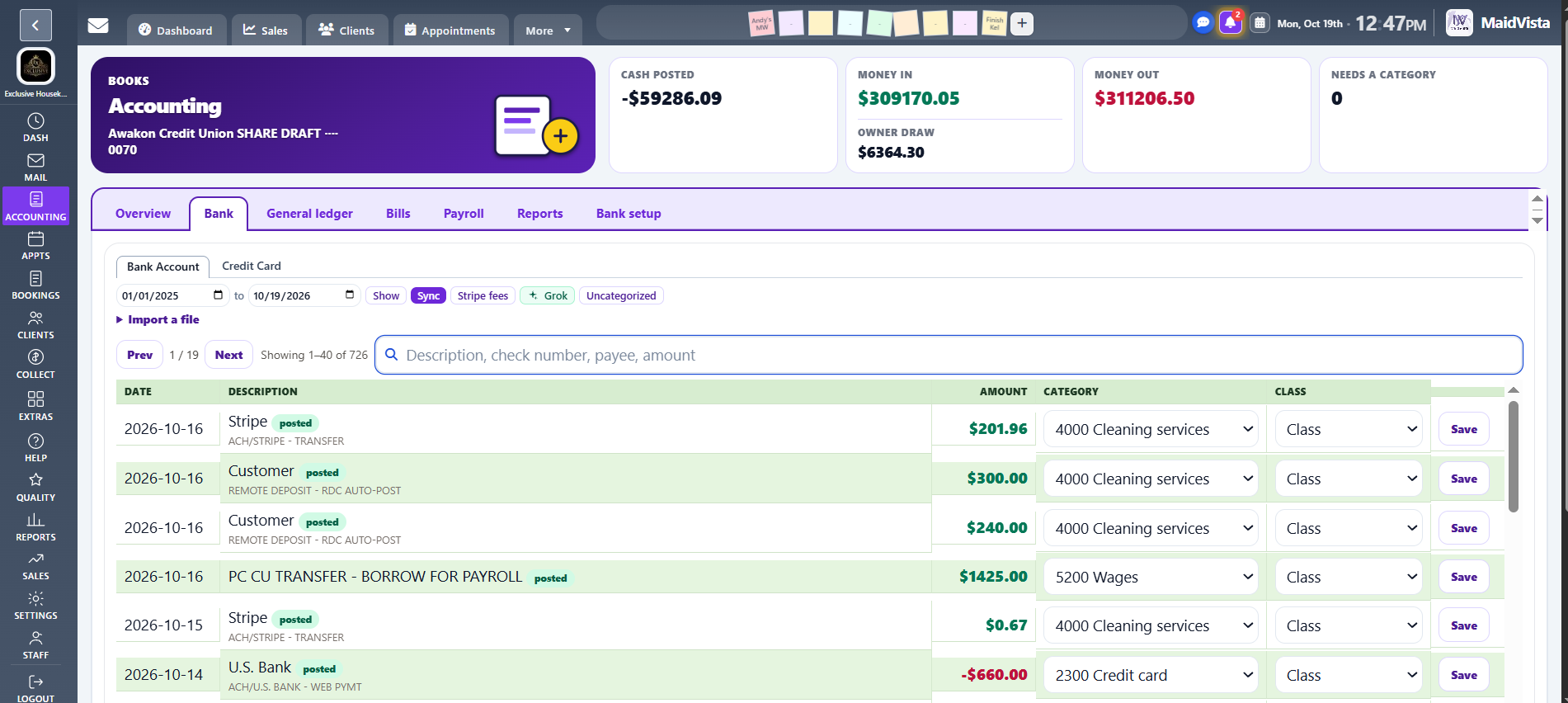Image resolution: width=1568 pixels, height=703 pixels.
Task: Focus the transaction search field
Action: click(949, 355)
